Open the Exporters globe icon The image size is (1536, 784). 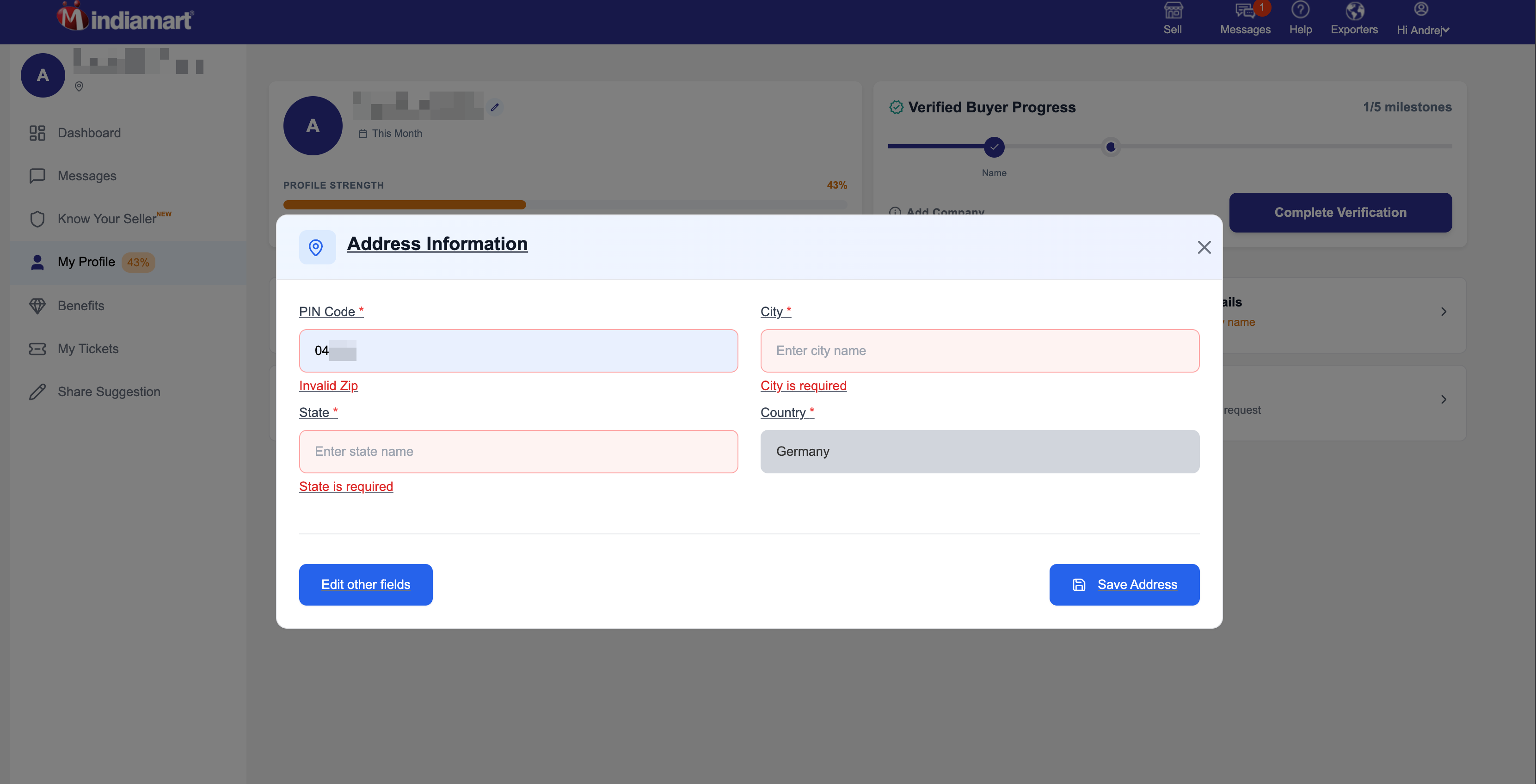(1354, 11)
